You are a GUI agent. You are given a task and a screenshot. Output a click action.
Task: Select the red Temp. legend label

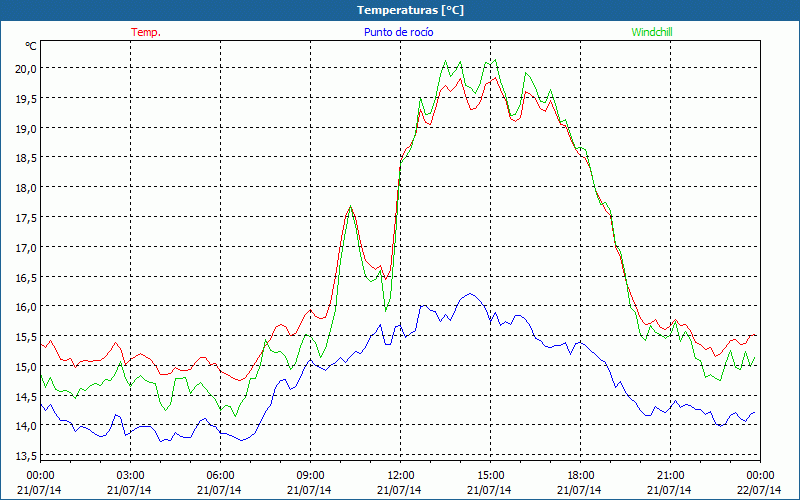(146, 32)
